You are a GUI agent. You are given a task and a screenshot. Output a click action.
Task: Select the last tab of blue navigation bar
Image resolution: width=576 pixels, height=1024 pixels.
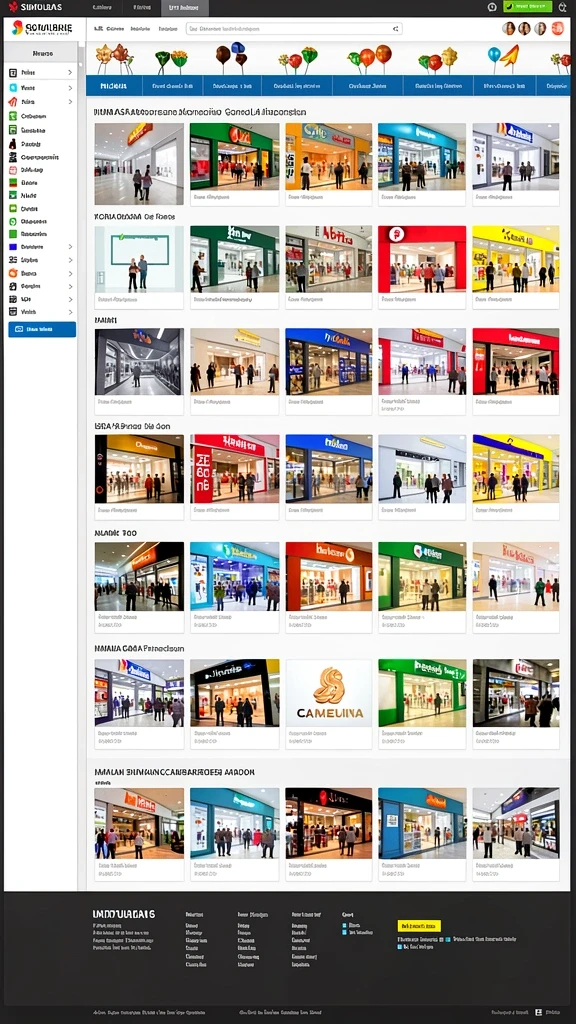[553, 86]
